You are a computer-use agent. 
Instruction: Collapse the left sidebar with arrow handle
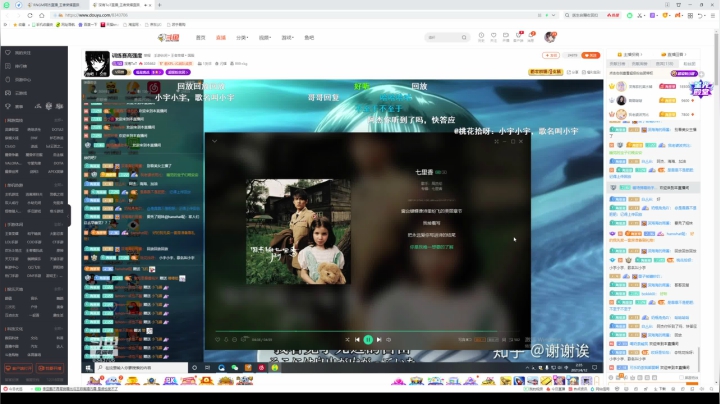pos(69,215)
